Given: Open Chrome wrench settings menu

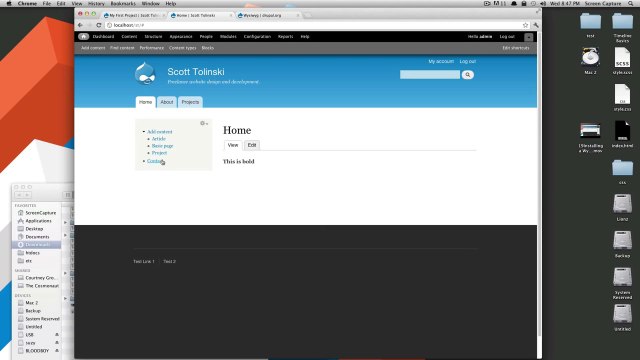Looking at the screenshot, I should pos(536,25).
